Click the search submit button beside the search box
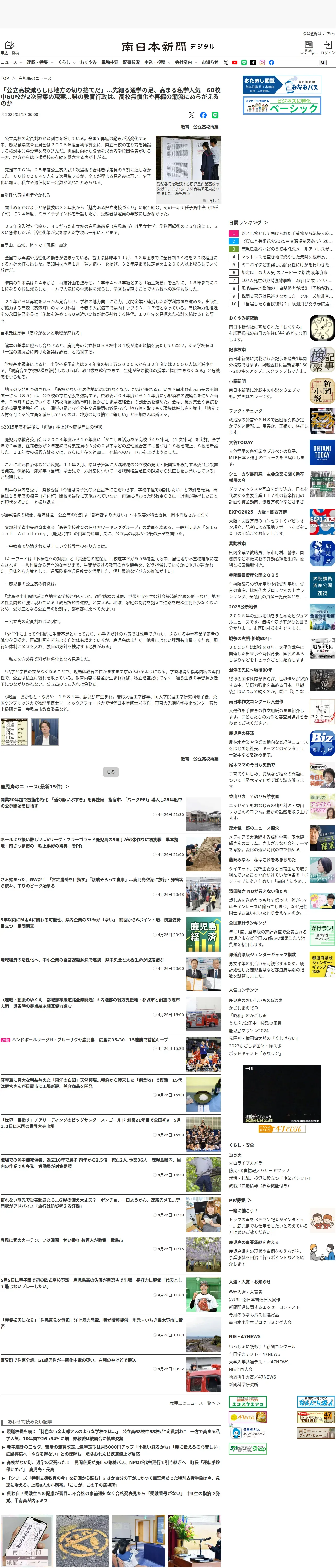 point(323,63)
